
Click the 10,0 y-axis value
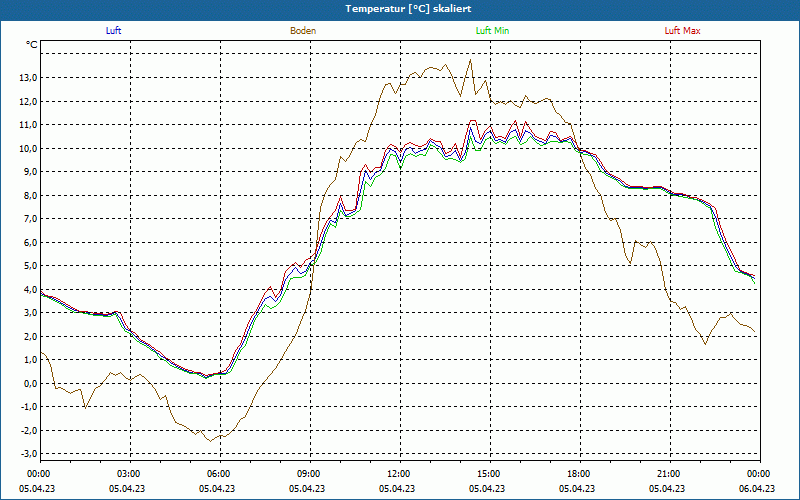(x=29, y=148)
